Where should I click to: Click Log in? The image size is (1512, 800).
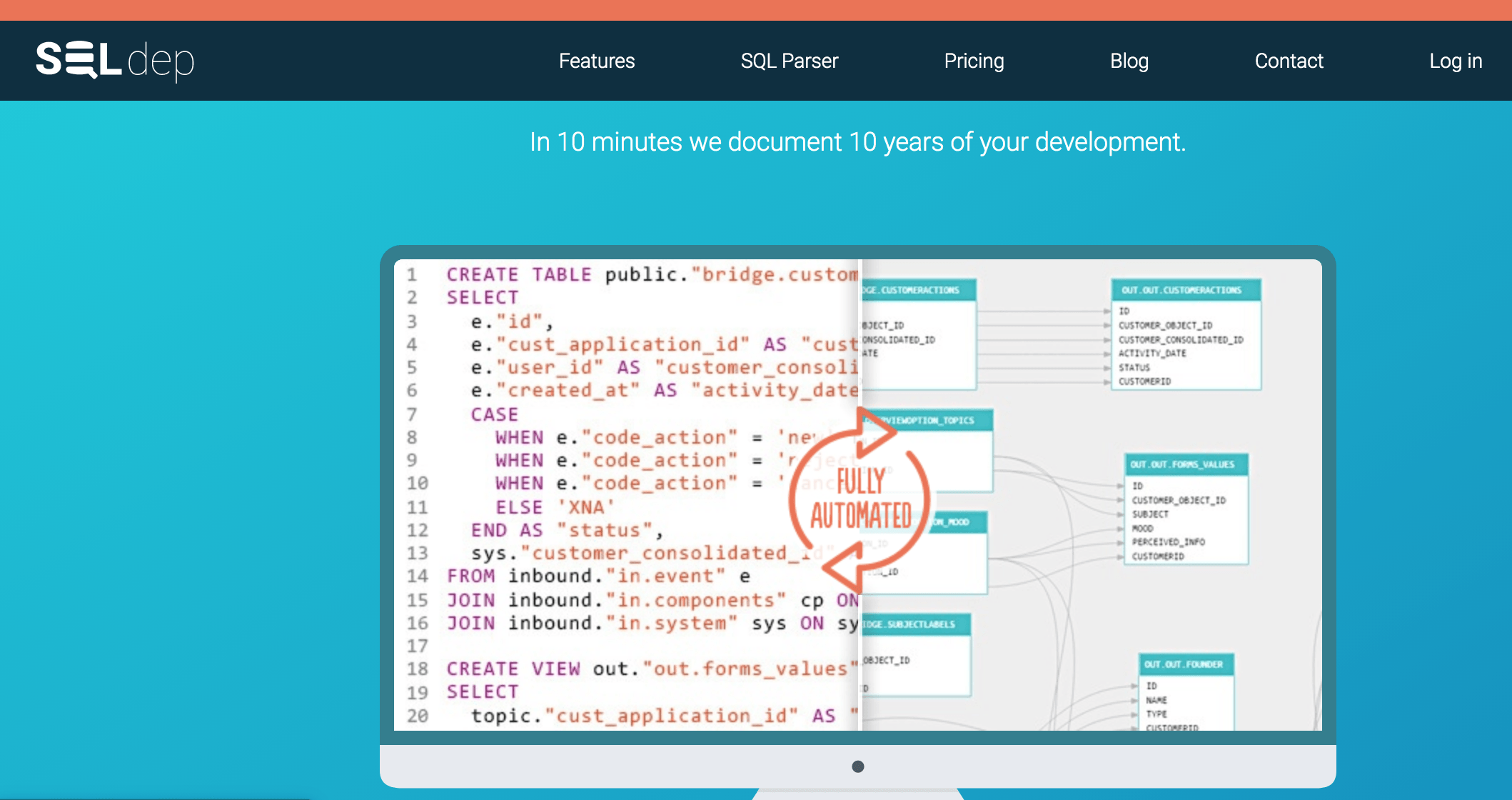click(x=1456, y=61)
